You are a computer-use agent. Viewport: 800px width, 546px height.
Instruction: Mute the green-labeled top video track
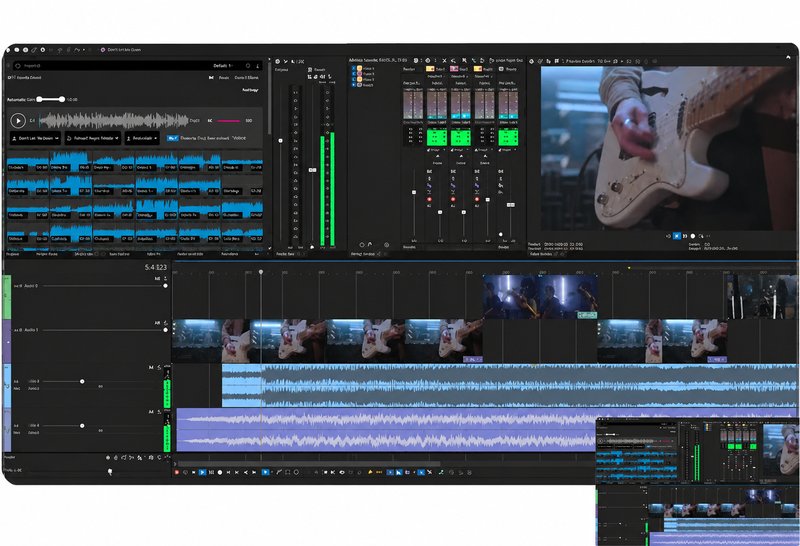pos(157,279)
